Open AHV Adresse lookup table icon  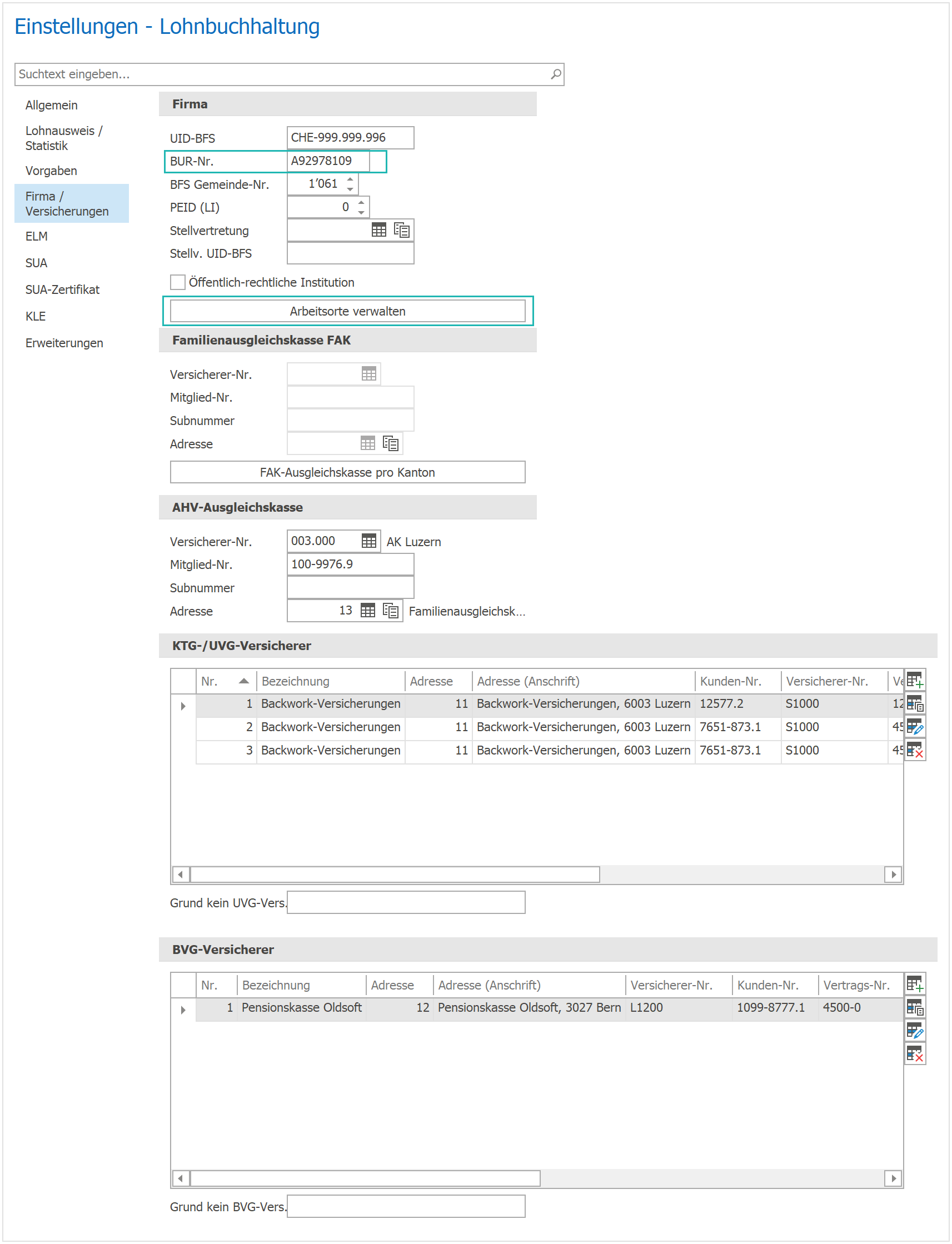[x=368, y=610]
